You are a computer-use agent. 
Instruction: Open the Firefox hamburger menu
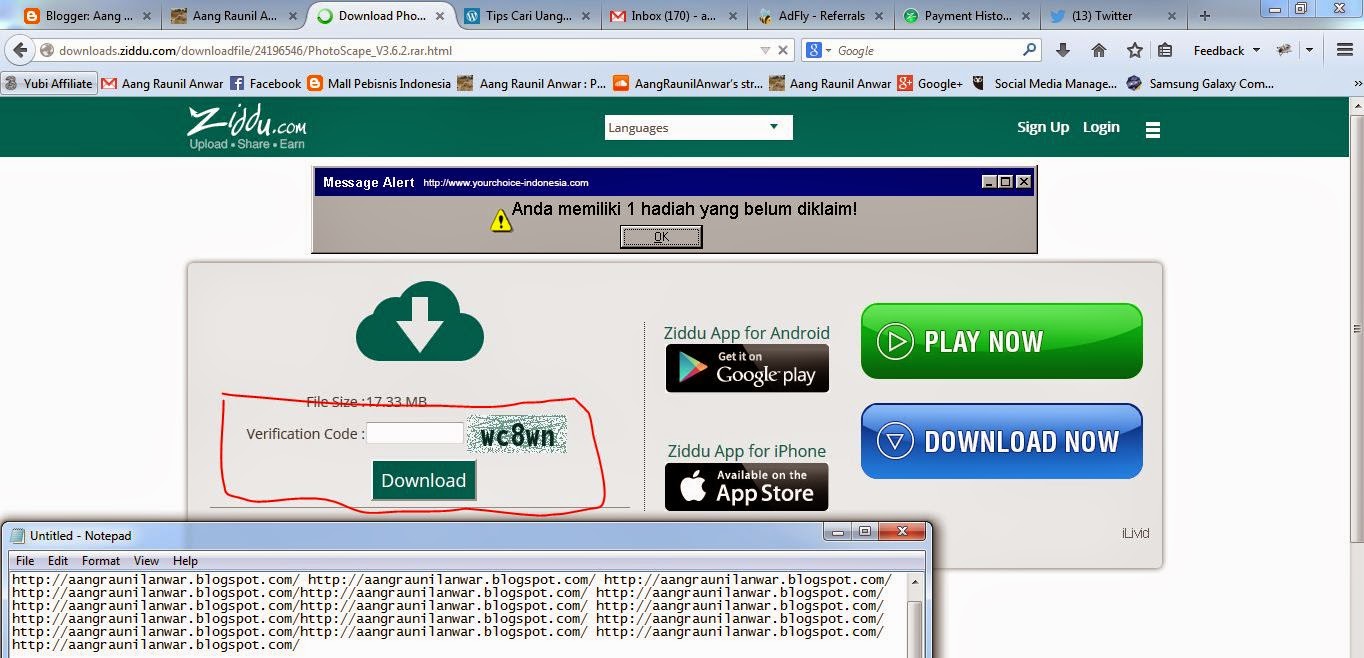coord(1345,50)
